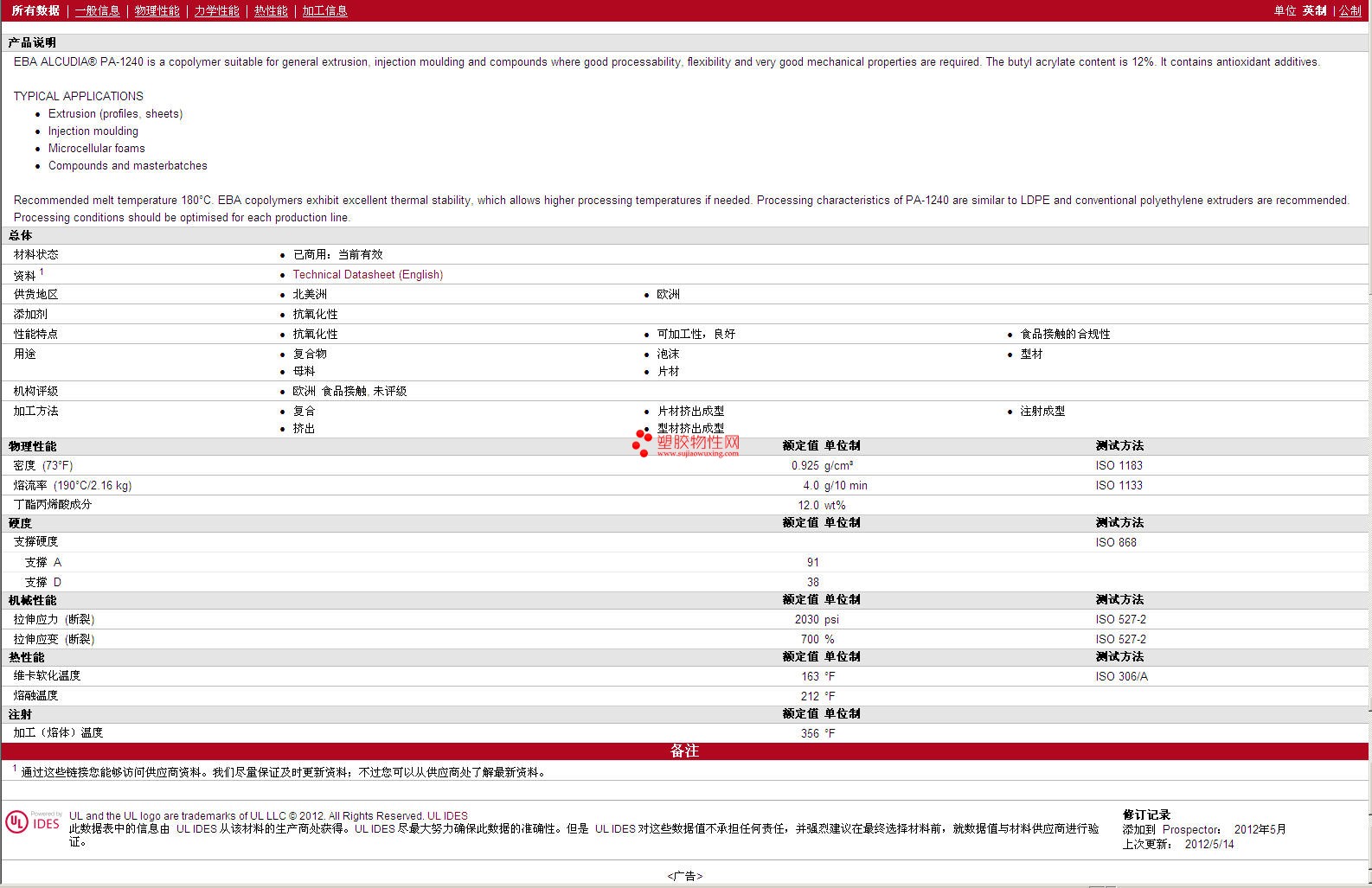
Task: Click tensile stress value 2030
Action: [806, 619]
